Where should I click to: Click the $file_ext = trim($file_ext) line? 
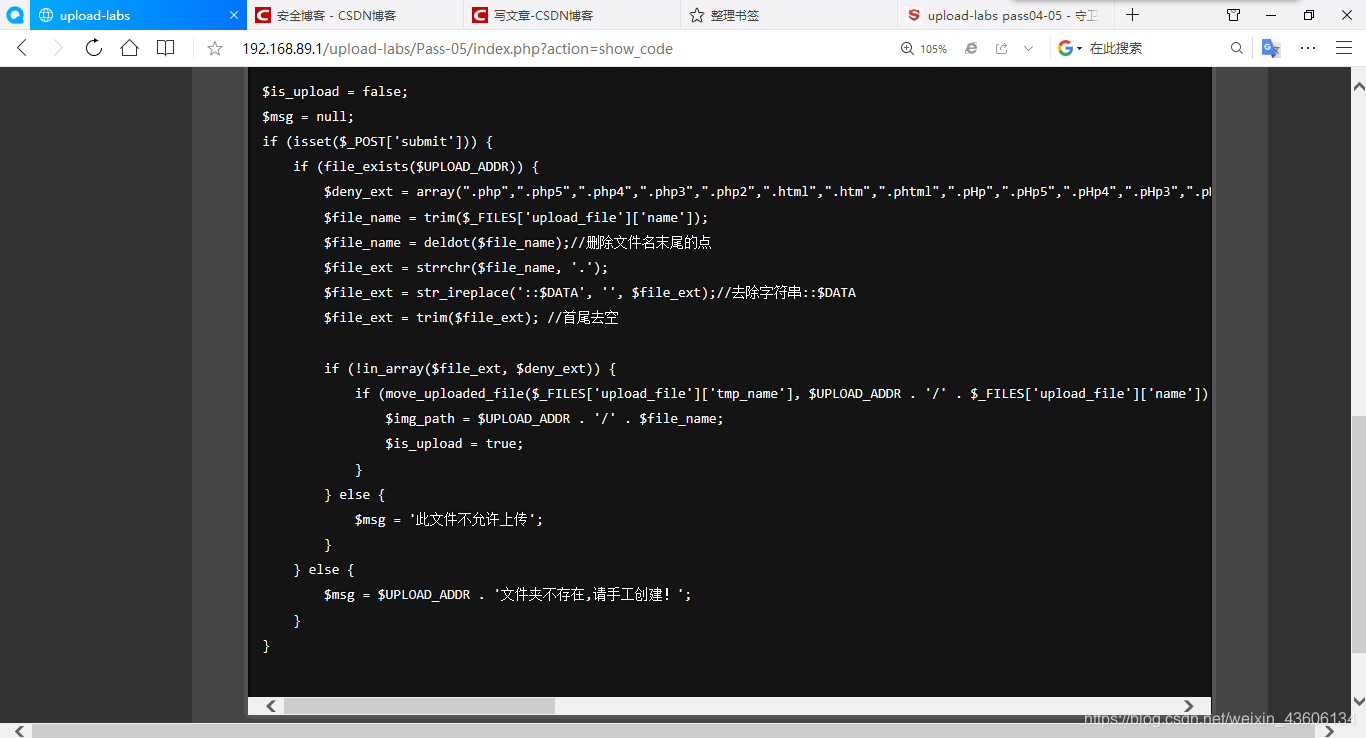(x=472, y=317)
